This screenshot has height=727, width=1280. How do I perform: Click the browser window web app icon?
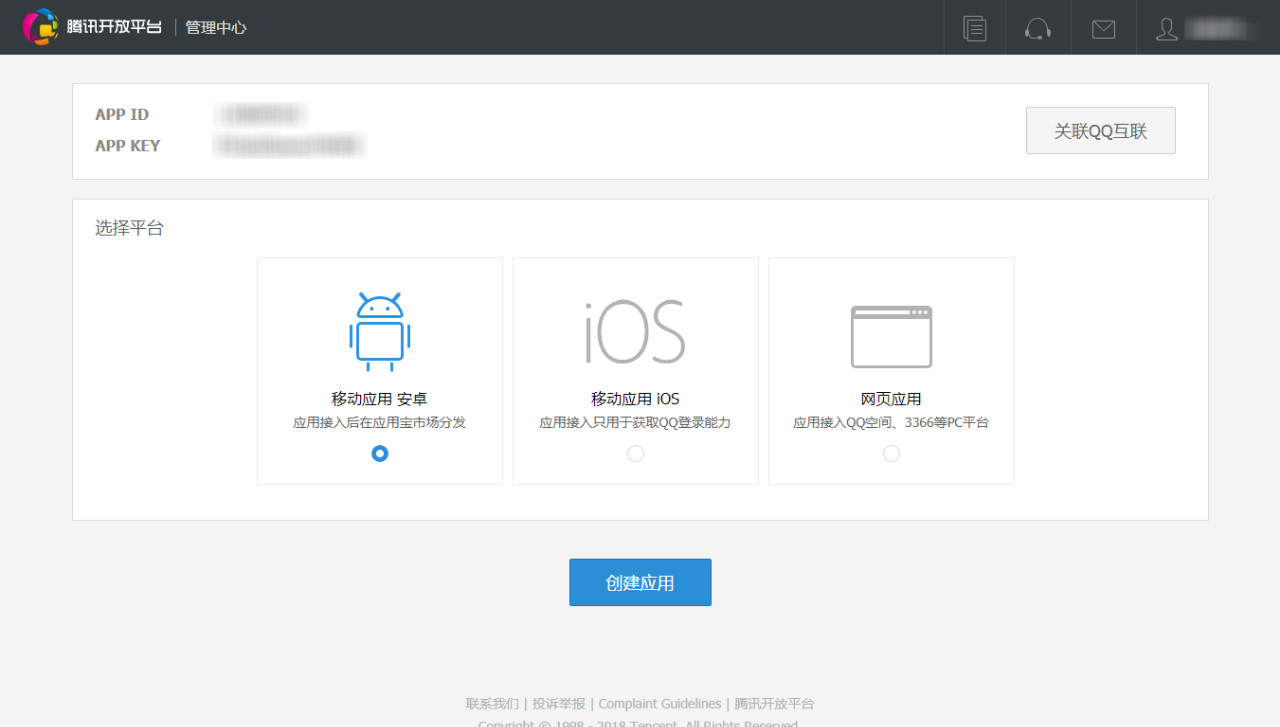pos(891,337)
